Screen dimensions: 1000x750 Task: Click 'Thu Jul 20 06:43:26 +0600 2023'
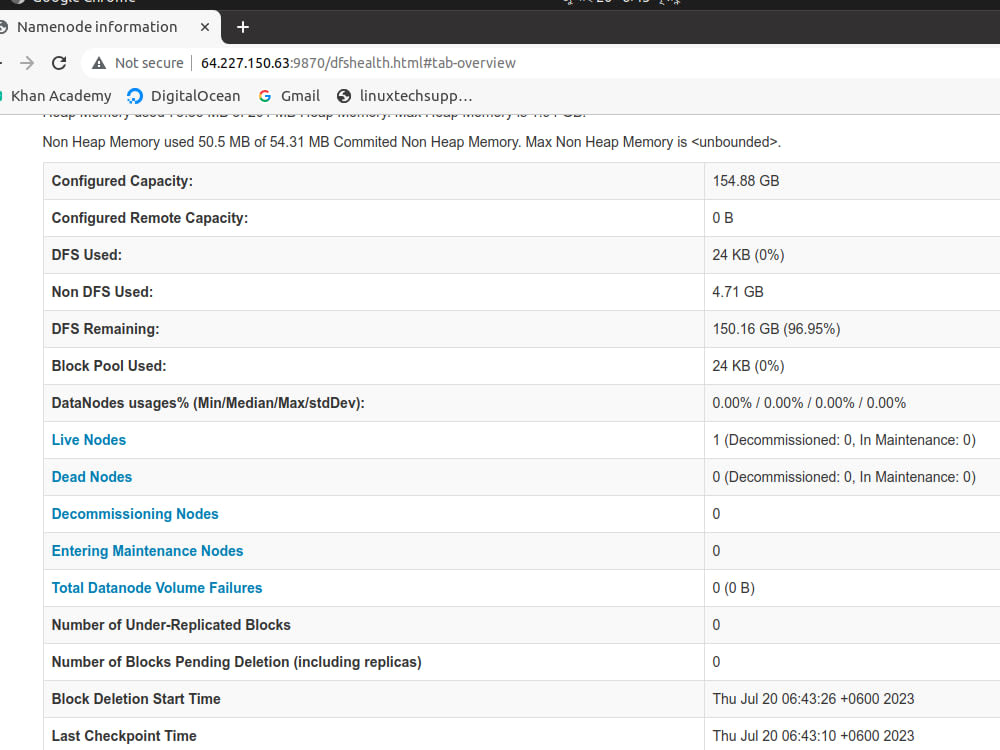coord(813,699)
